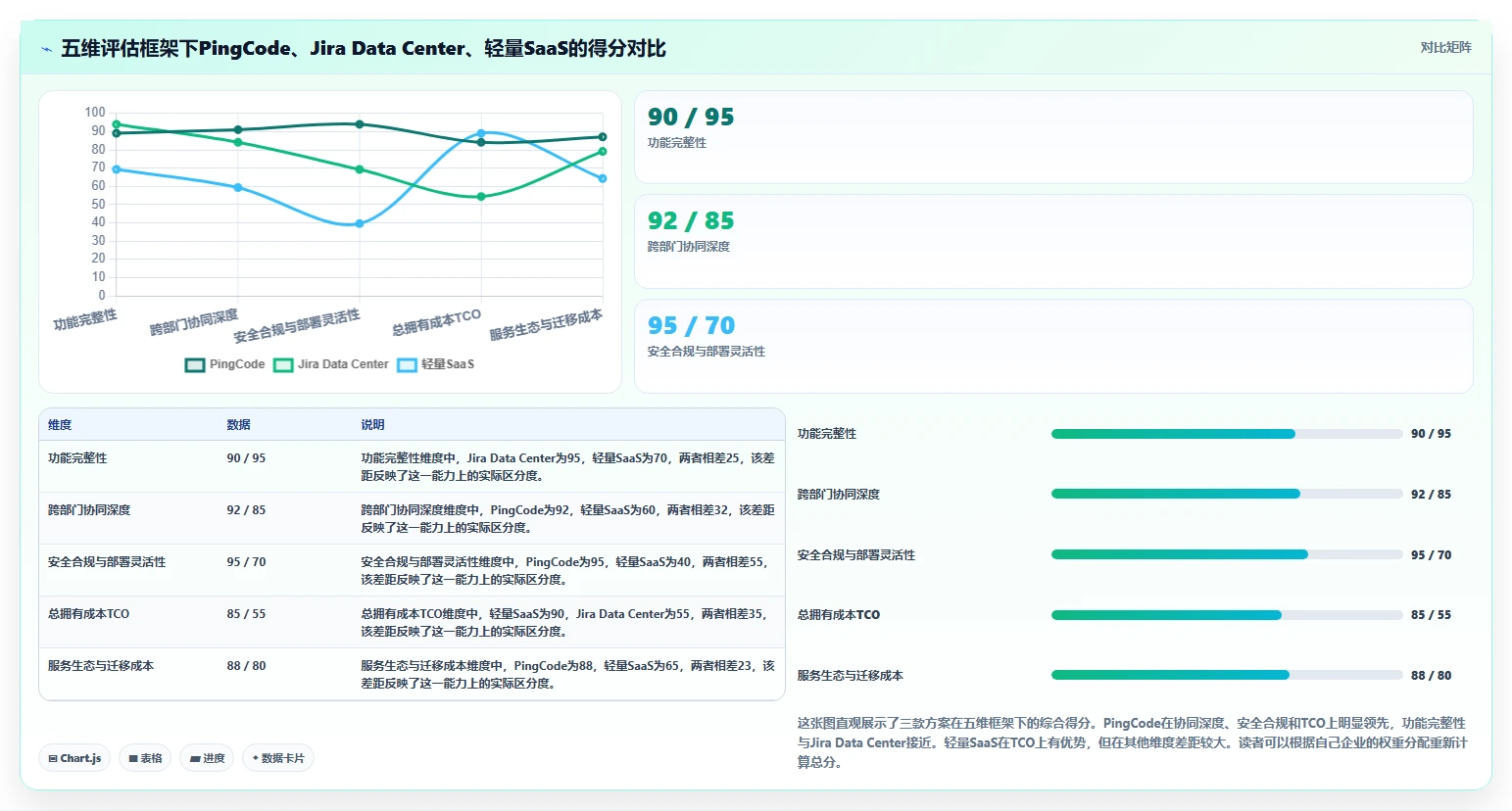Click the 功能完整性 description cell in table

pyautogui.click(x=567, y=467)
